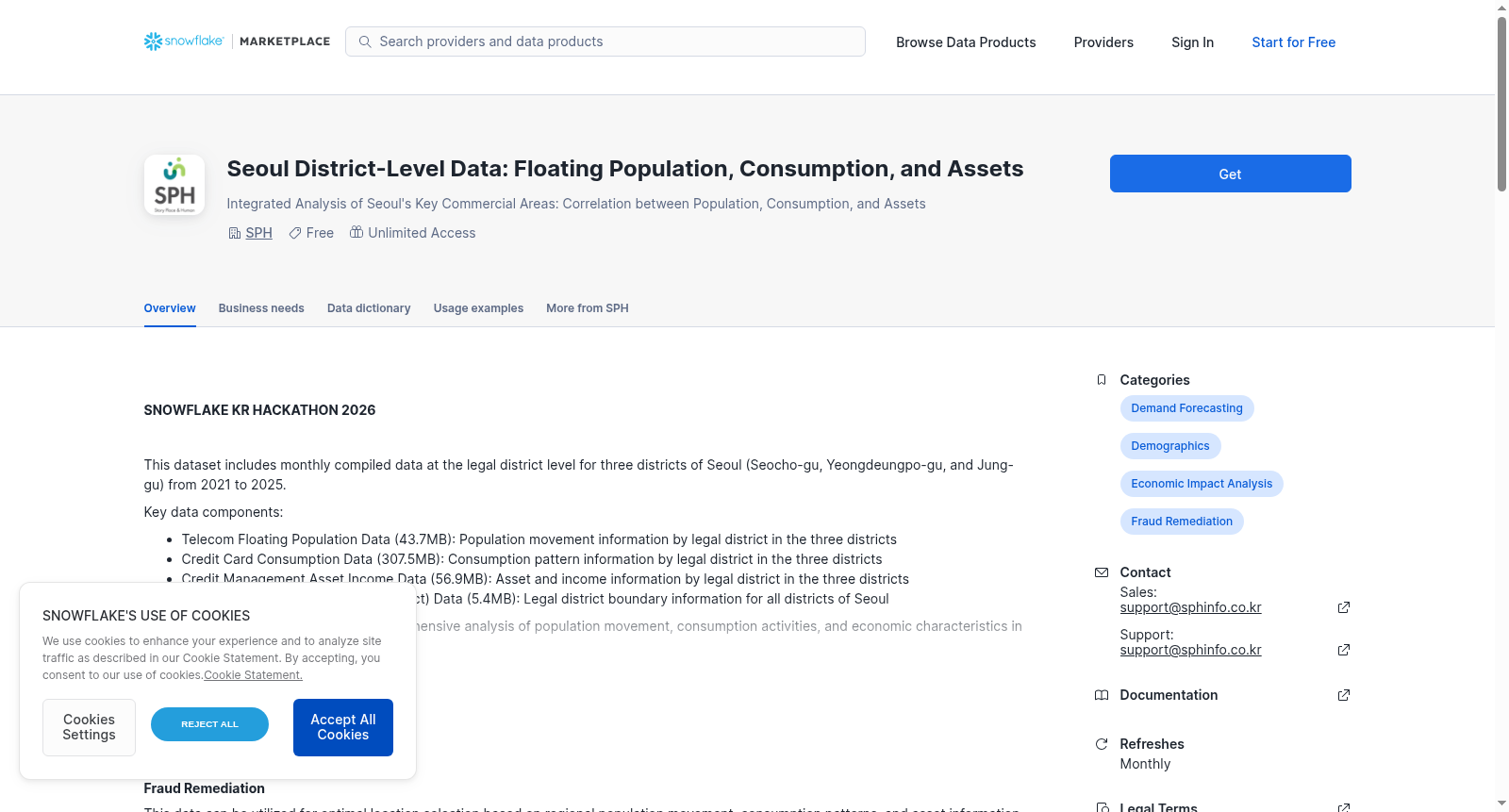This screenshot has height=812, width=1509.
Task: Click the envelope icon beside Contact
Action: [x=1102, y=572]
